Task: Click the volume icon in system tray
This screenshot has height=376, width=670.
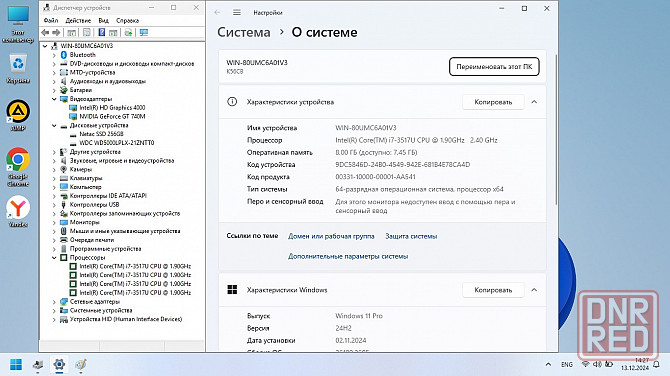Action: [597, 364]
